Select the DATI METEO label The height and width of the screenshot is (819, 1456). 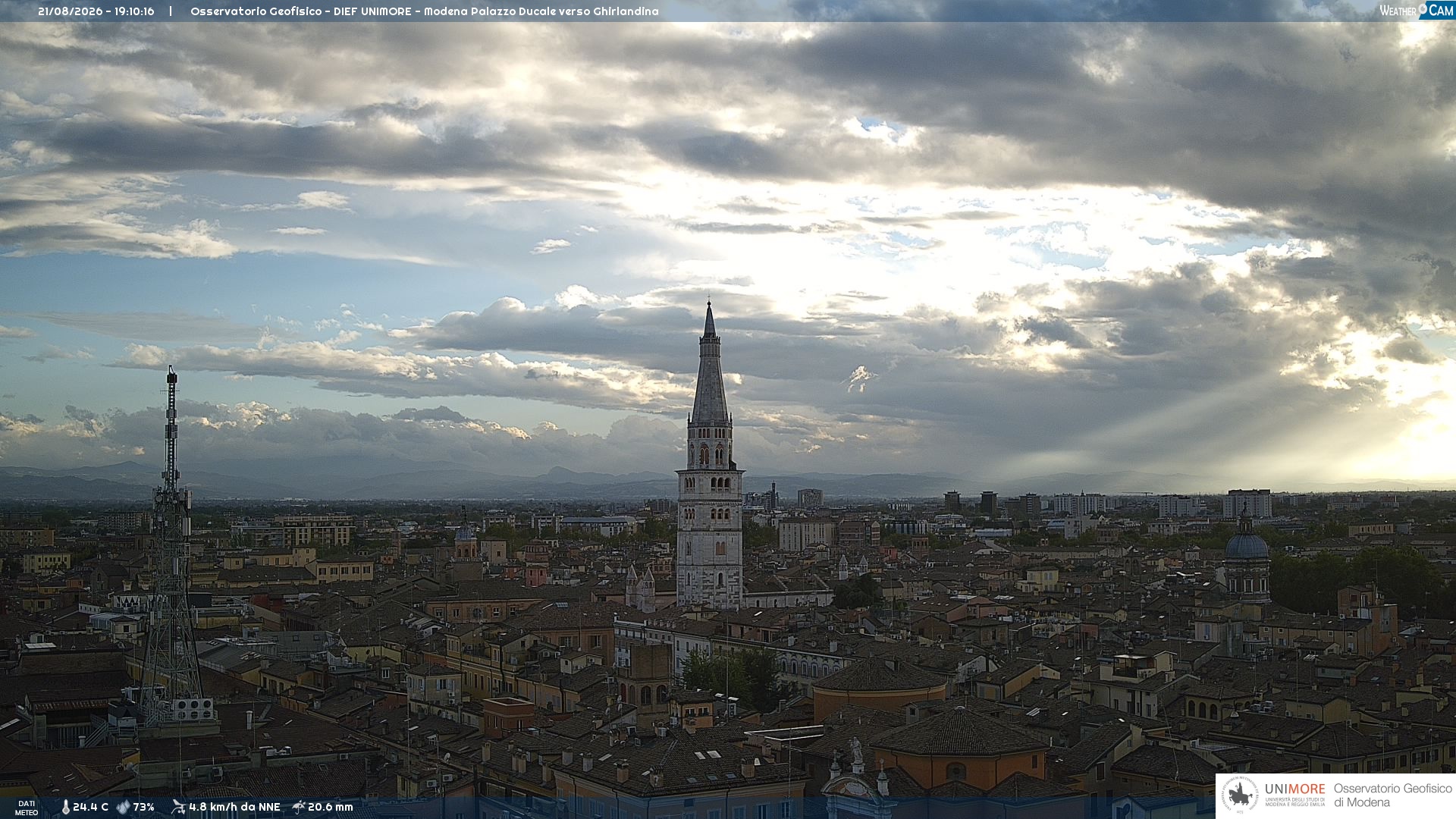[x=27, y=808]
